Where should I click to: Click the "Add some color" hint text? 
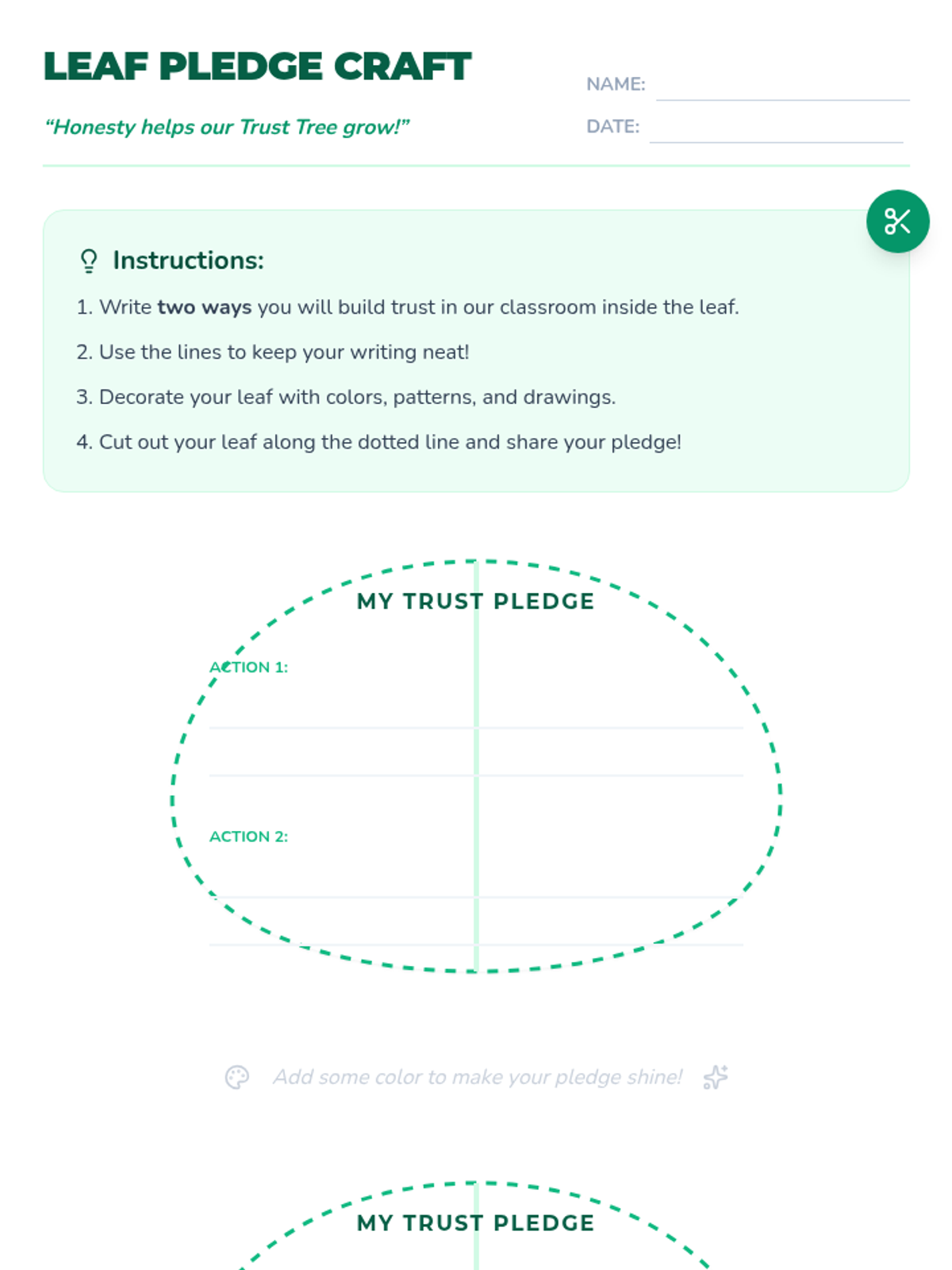477,1077
